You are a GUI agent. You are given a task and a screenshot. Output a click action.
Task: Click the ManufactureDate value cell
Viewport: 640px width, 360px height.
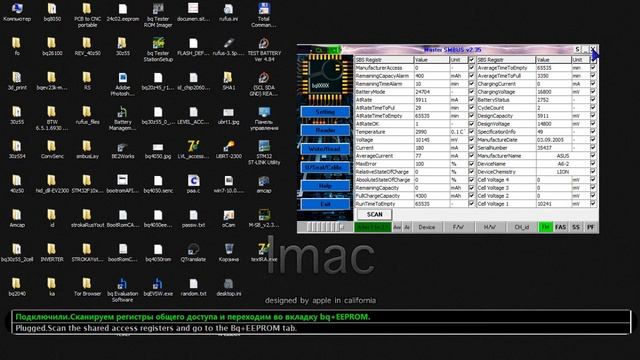pyautogui.click(x=553, y=140)
